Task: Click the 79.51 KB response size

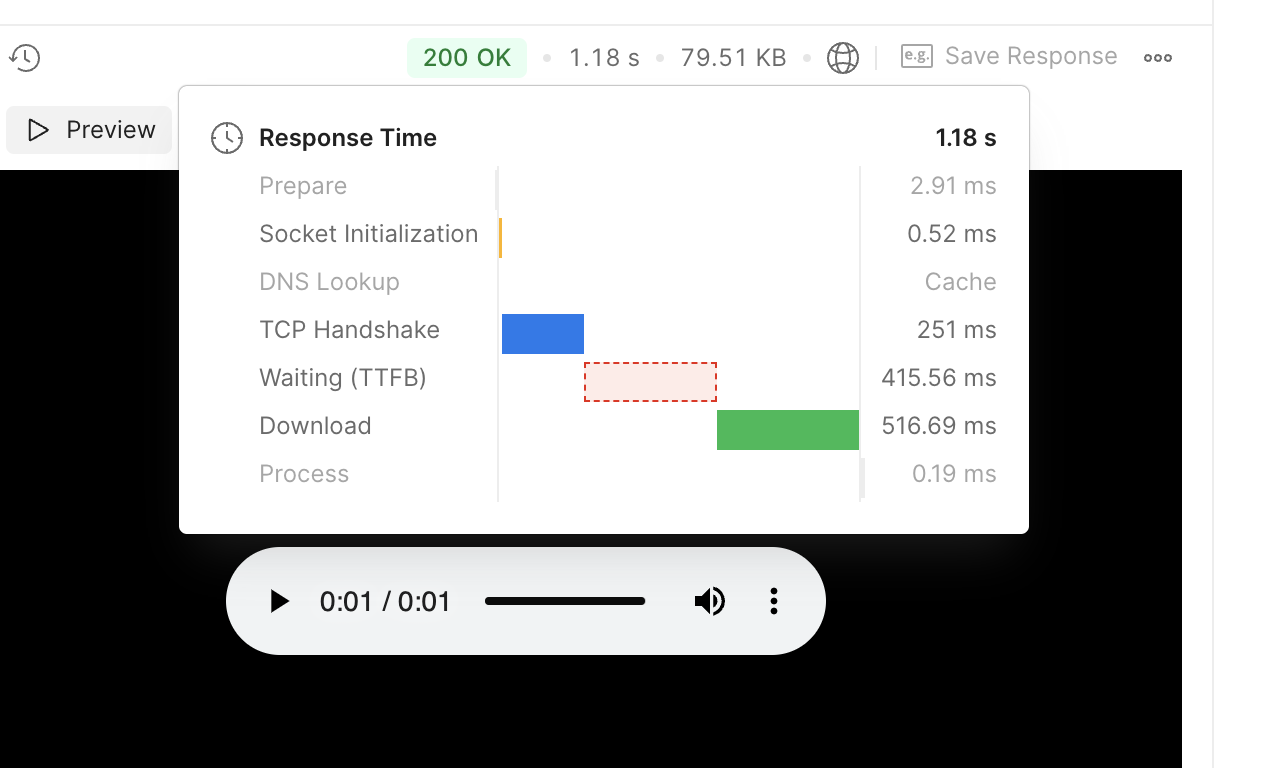Action: click(x=733, y=58)
